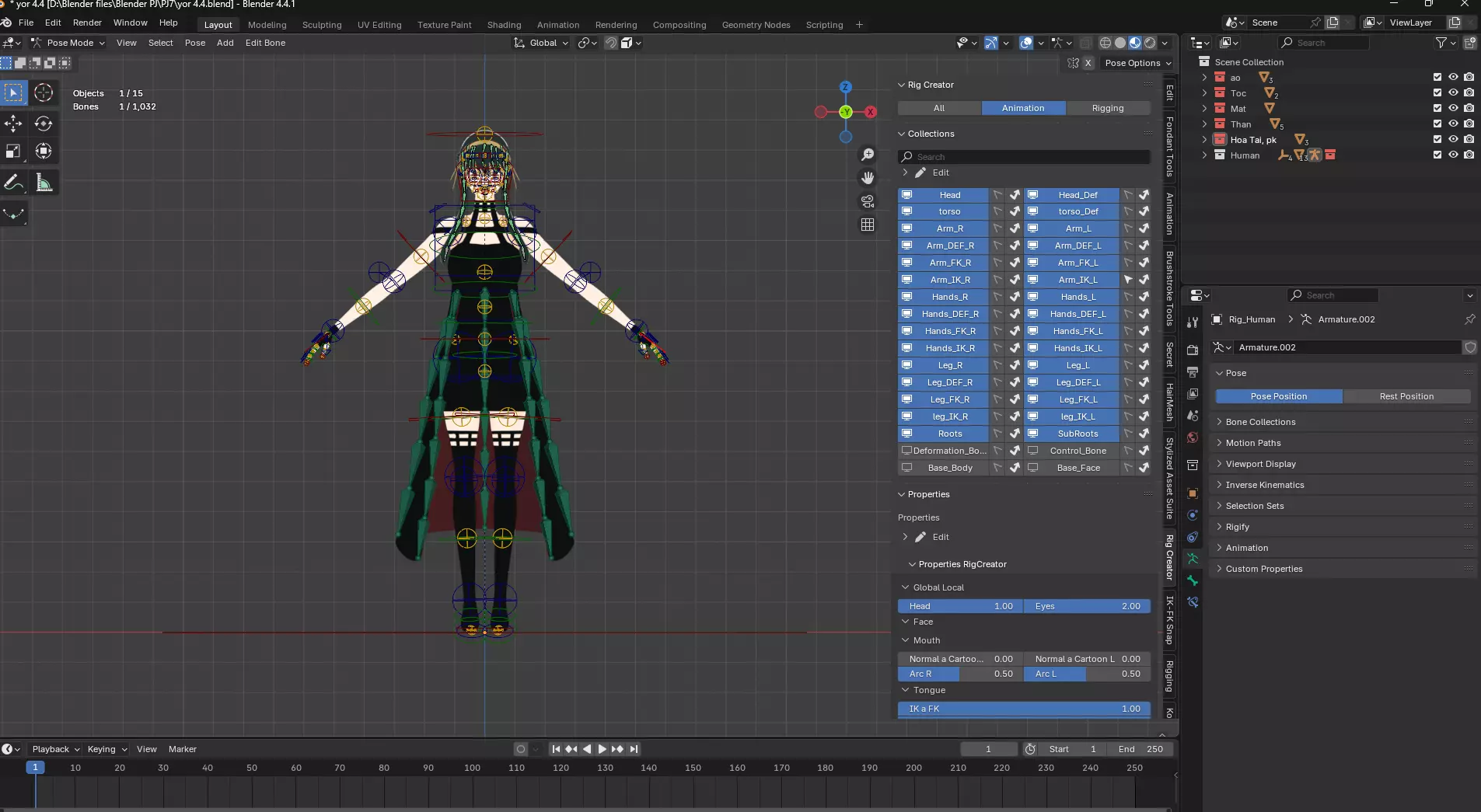The height and width of the screenshot is (812, 1481).
Task: Open the Output properties tab
Action: pos(1193,372)
